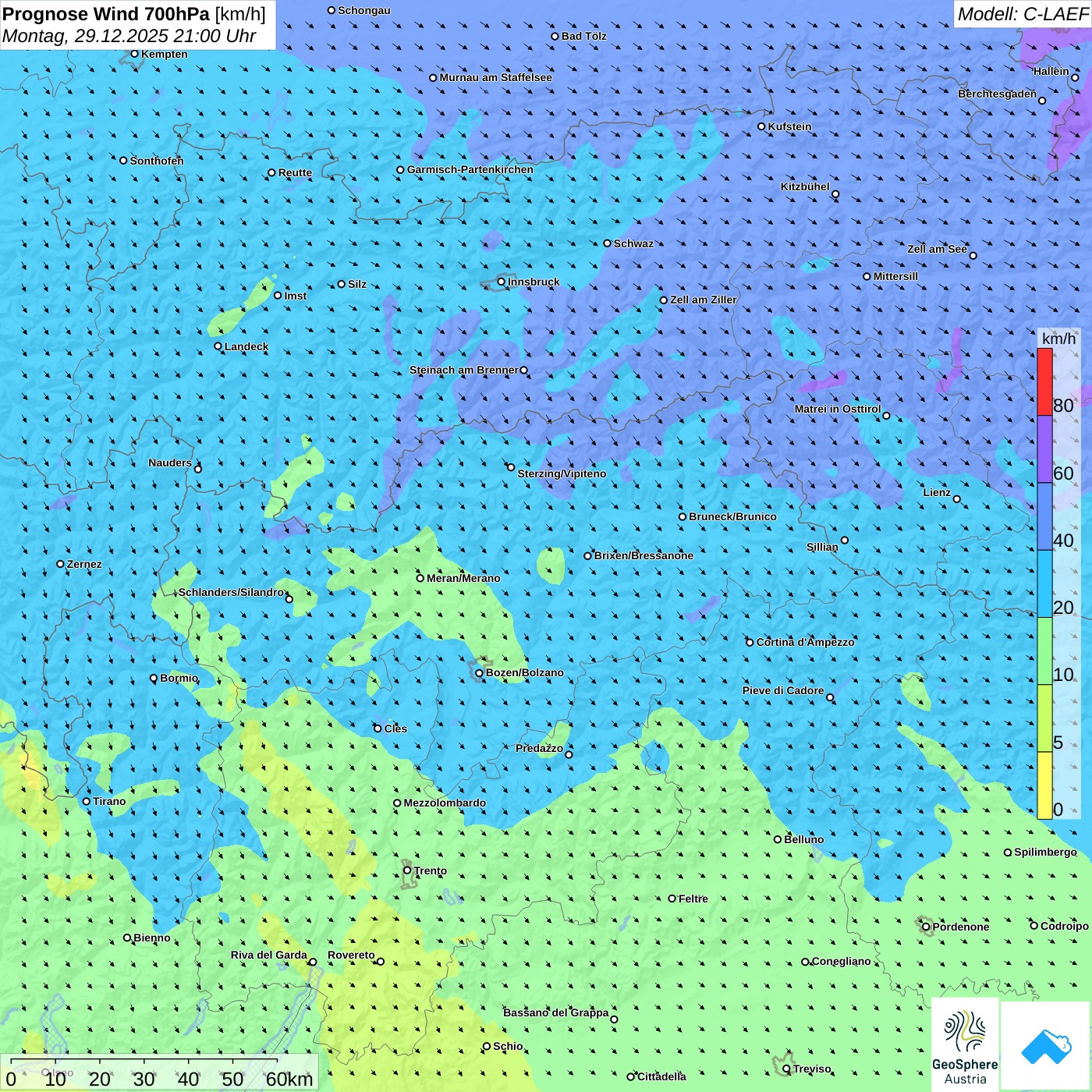Click the Schwaz location marker
This screenshot has height=1092, width=1092.
(x=608, y=243)
